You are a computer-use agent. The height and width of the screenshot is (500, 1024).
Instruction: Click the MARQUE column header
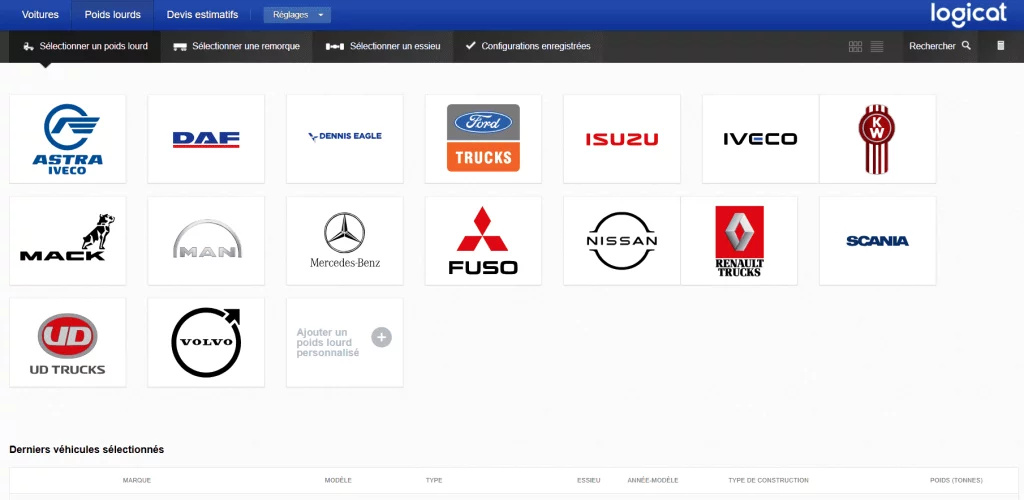[137, 480]
